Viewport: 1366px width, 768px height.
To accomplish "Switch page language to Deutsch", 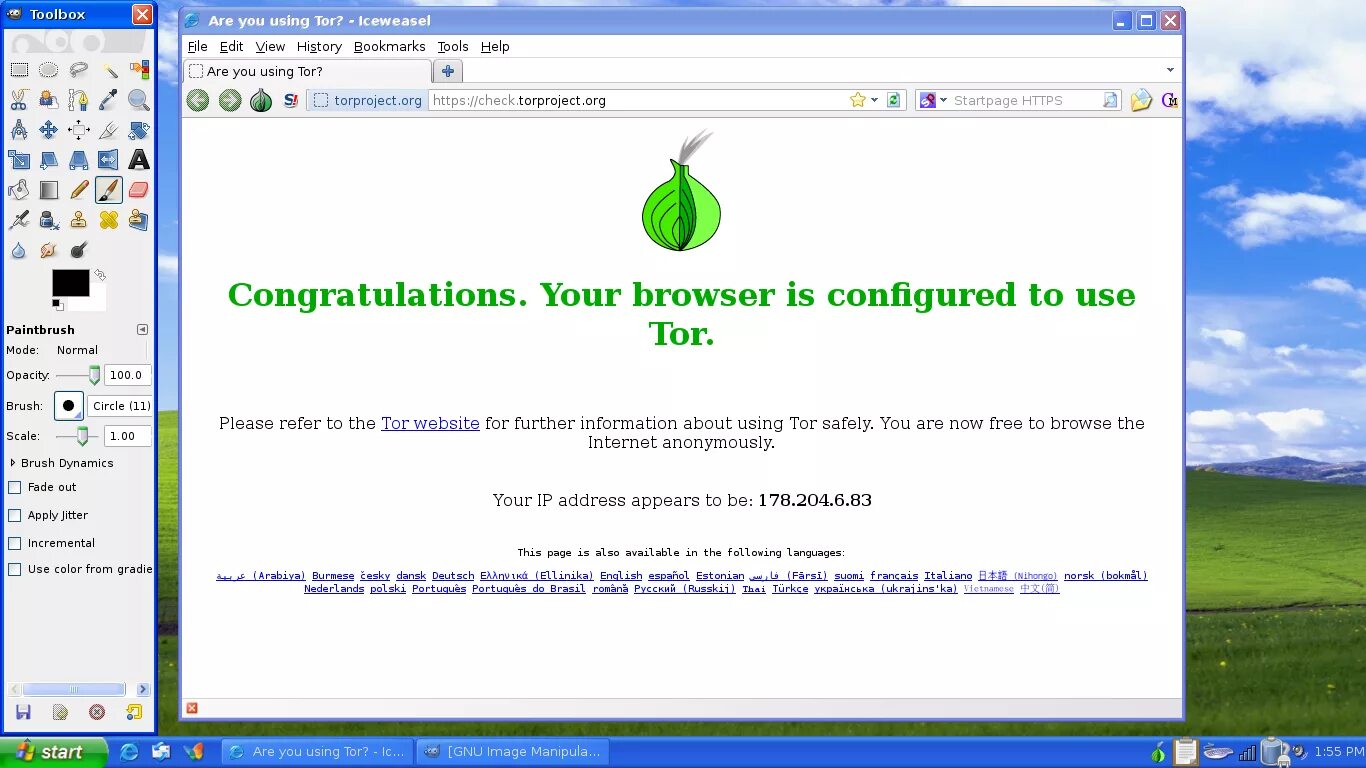I will pyautogui.click(x=453, y=576).
